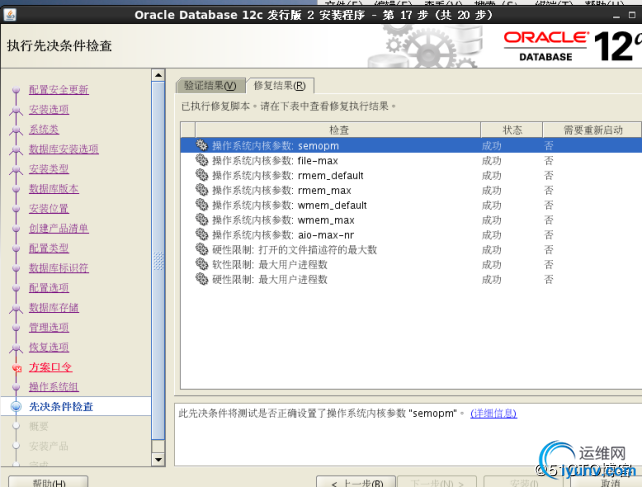642x487 pixels.
Task: Select the row 硬性限制: 最大用户进程数
Action: [411, 279]
